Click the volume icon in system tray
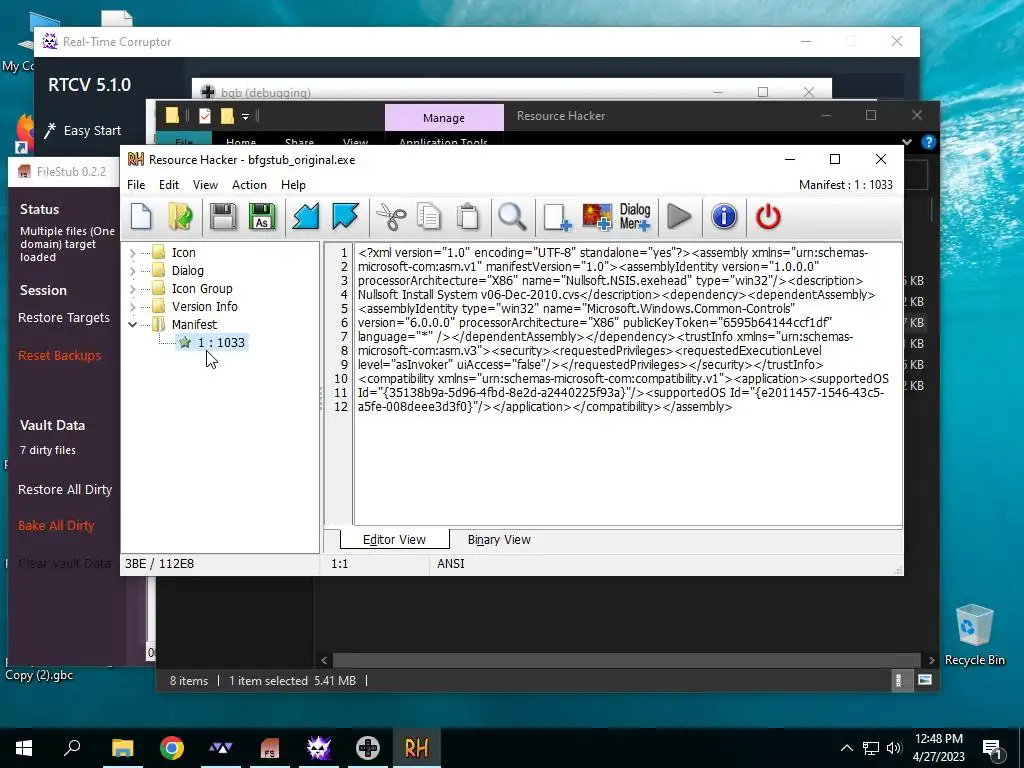Screen dimensions: 1024x768 (894, 748)
